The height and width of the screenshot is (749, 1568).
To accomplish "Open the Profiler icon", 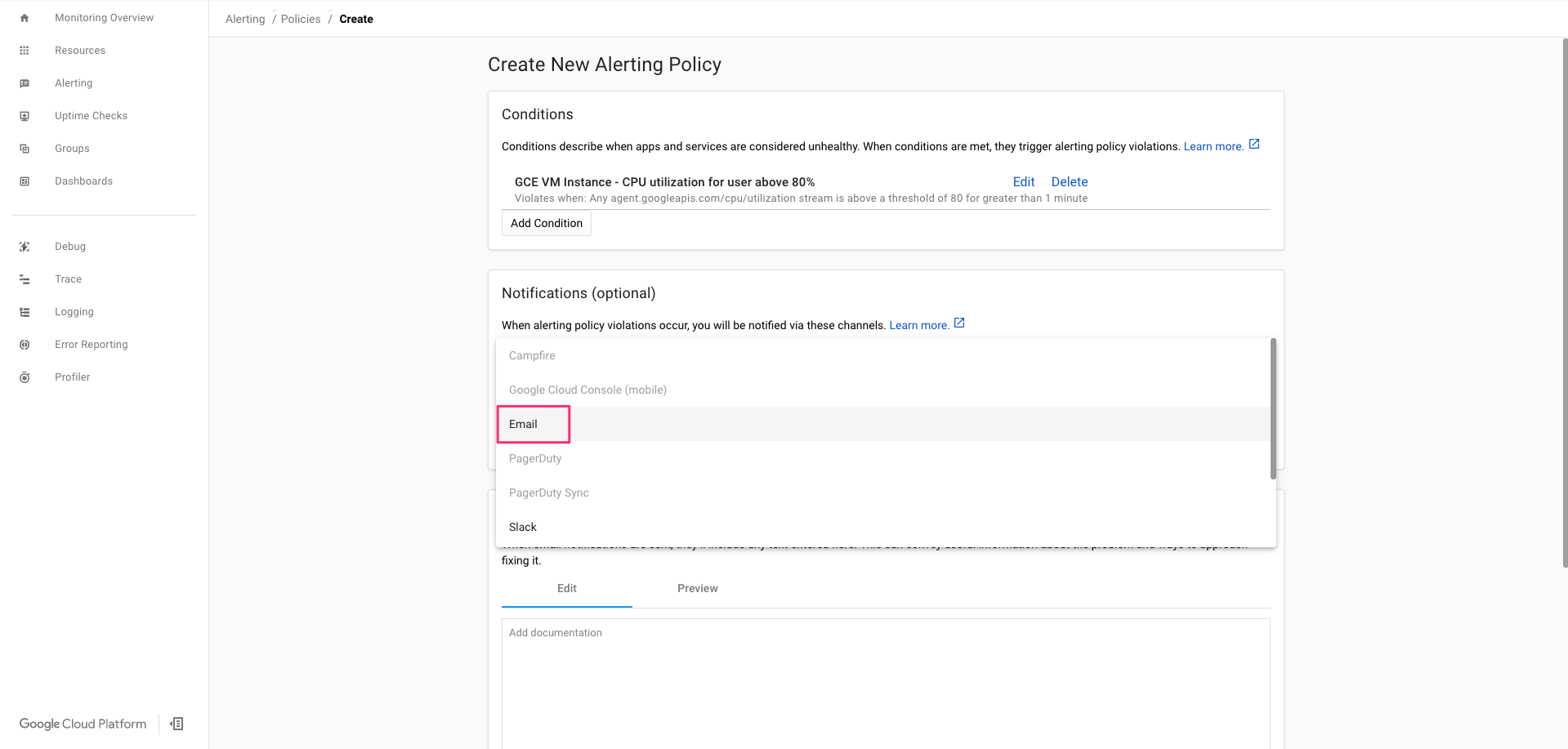I will coord(25,377).
